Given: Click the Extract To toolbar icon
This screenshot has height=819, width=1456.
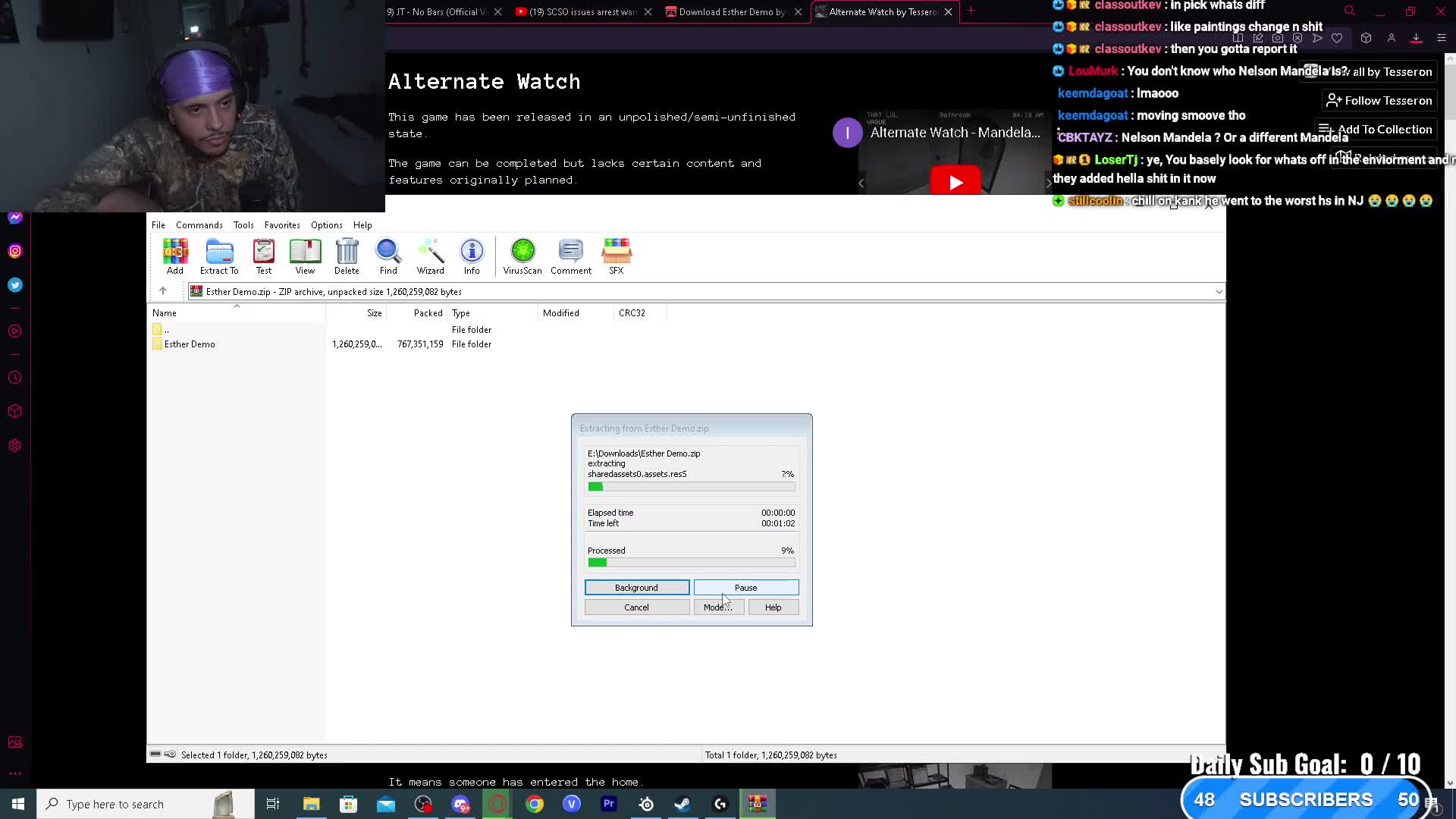Looking at the screenshot, I should [219, 256].
